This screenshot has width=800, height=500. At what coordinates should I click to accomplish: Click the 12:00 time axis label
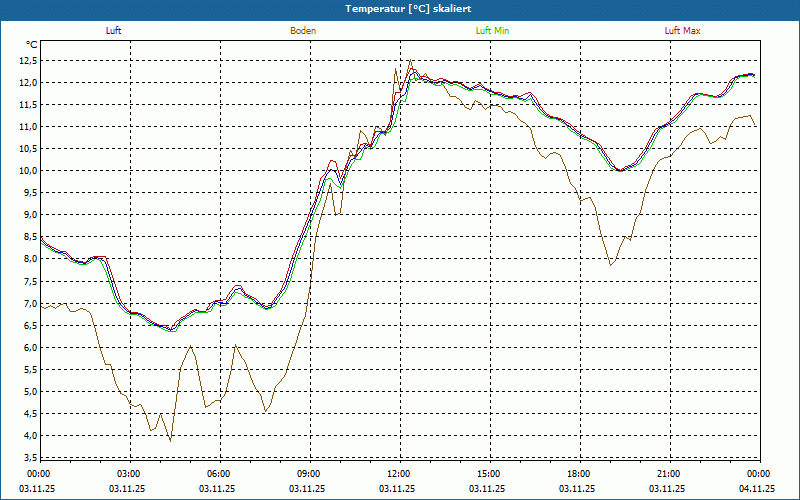(399, 474)
